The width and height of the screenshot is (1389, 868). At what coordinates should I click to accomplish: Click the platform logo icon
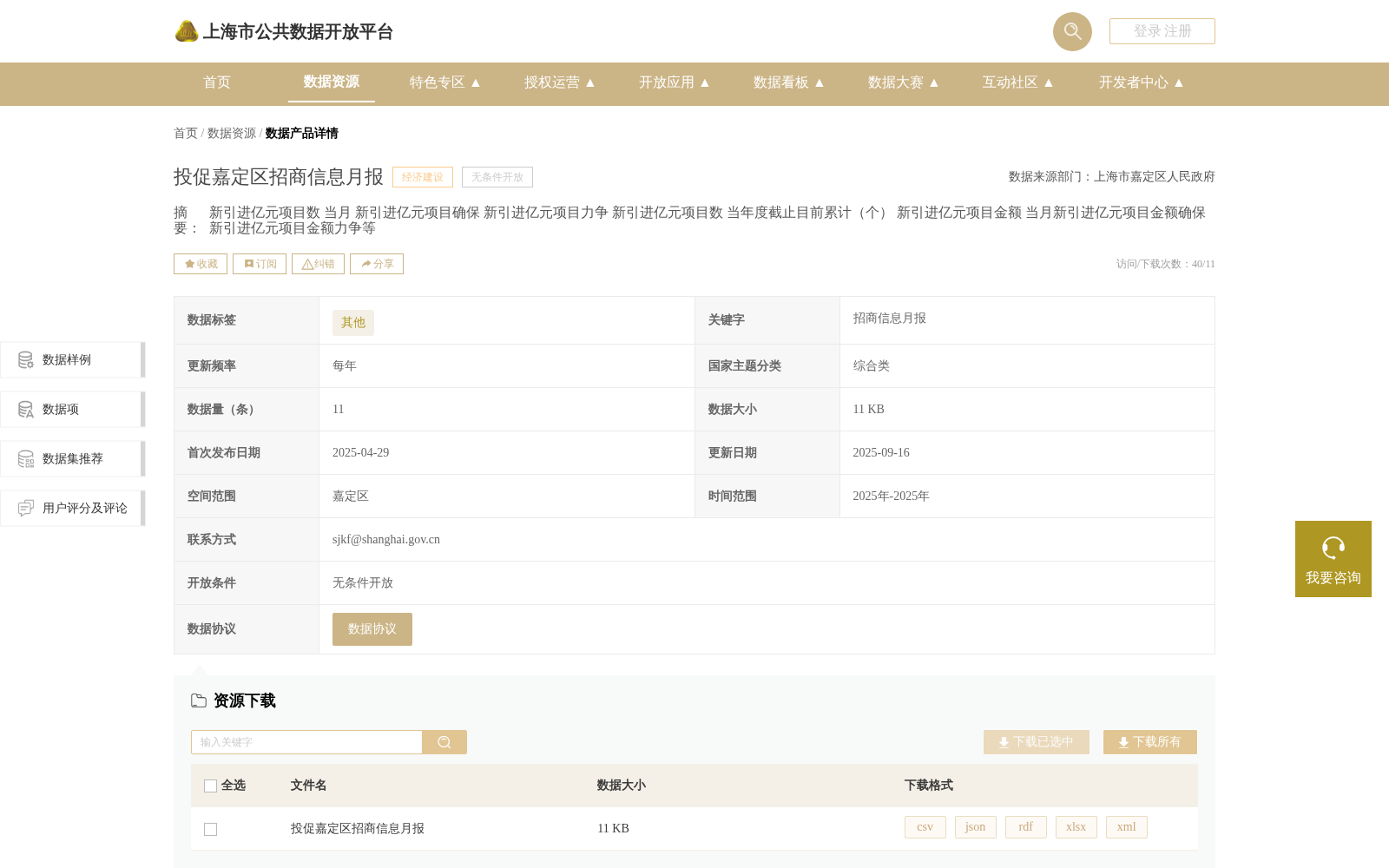tap(187, 31)
